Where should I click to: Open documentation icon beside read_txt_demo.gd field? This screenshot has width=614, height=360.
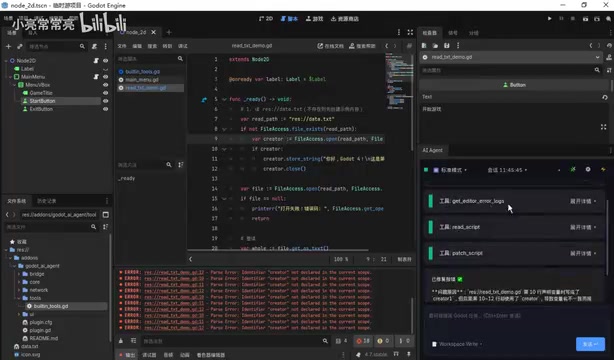point(609,57)
